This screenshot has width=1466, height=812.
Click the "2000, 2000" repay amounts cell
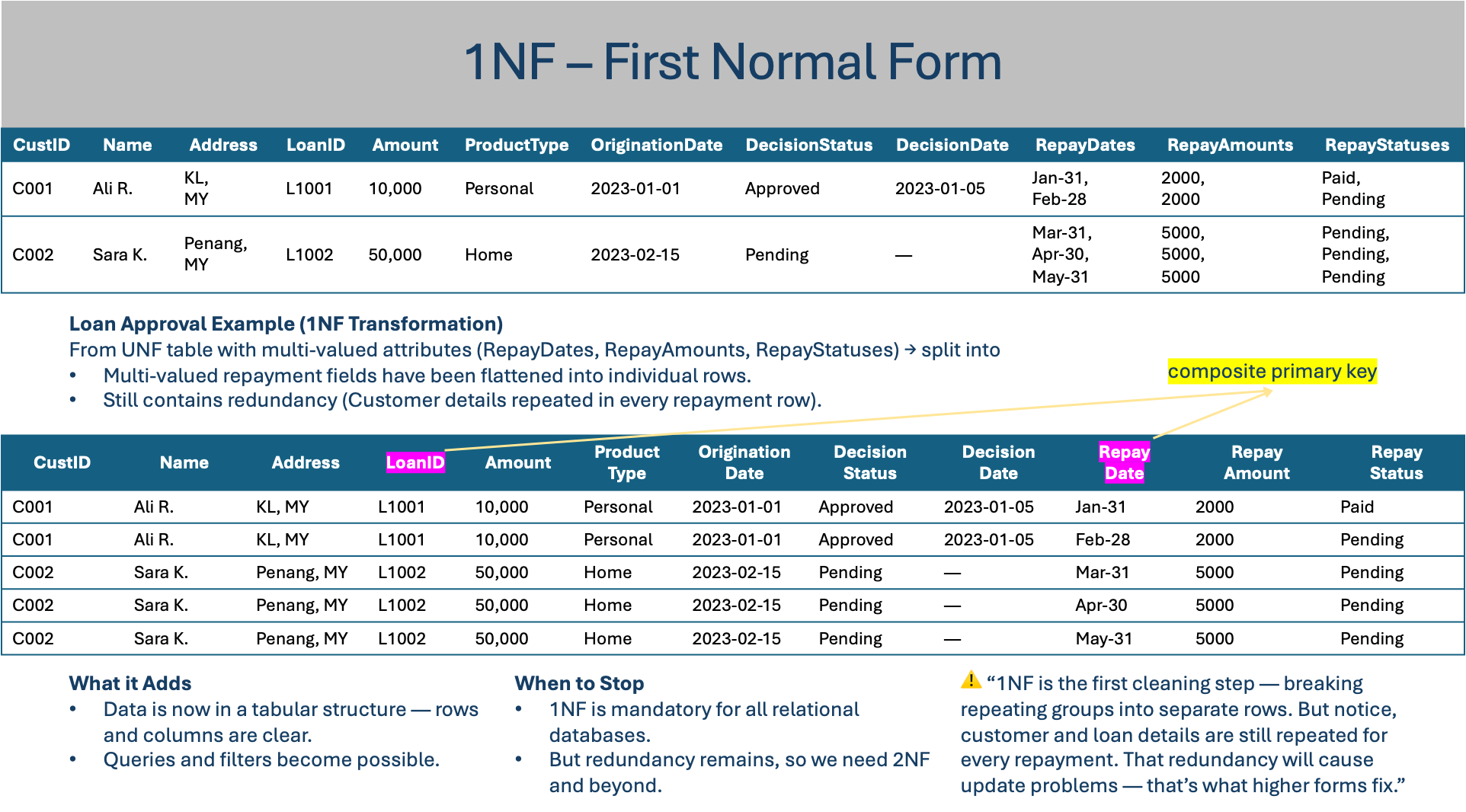1183,188
